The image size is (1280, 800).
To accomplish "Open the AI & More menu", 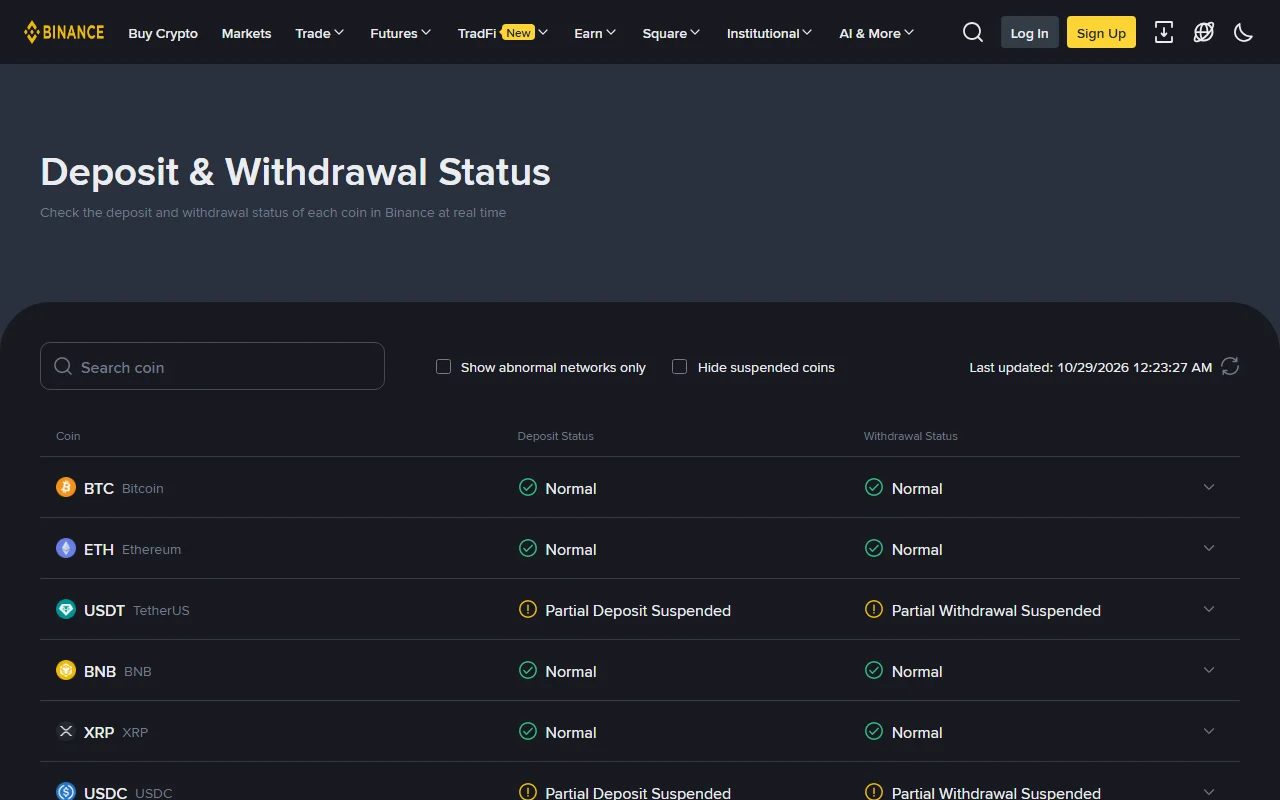I will (x=877, y=33).
